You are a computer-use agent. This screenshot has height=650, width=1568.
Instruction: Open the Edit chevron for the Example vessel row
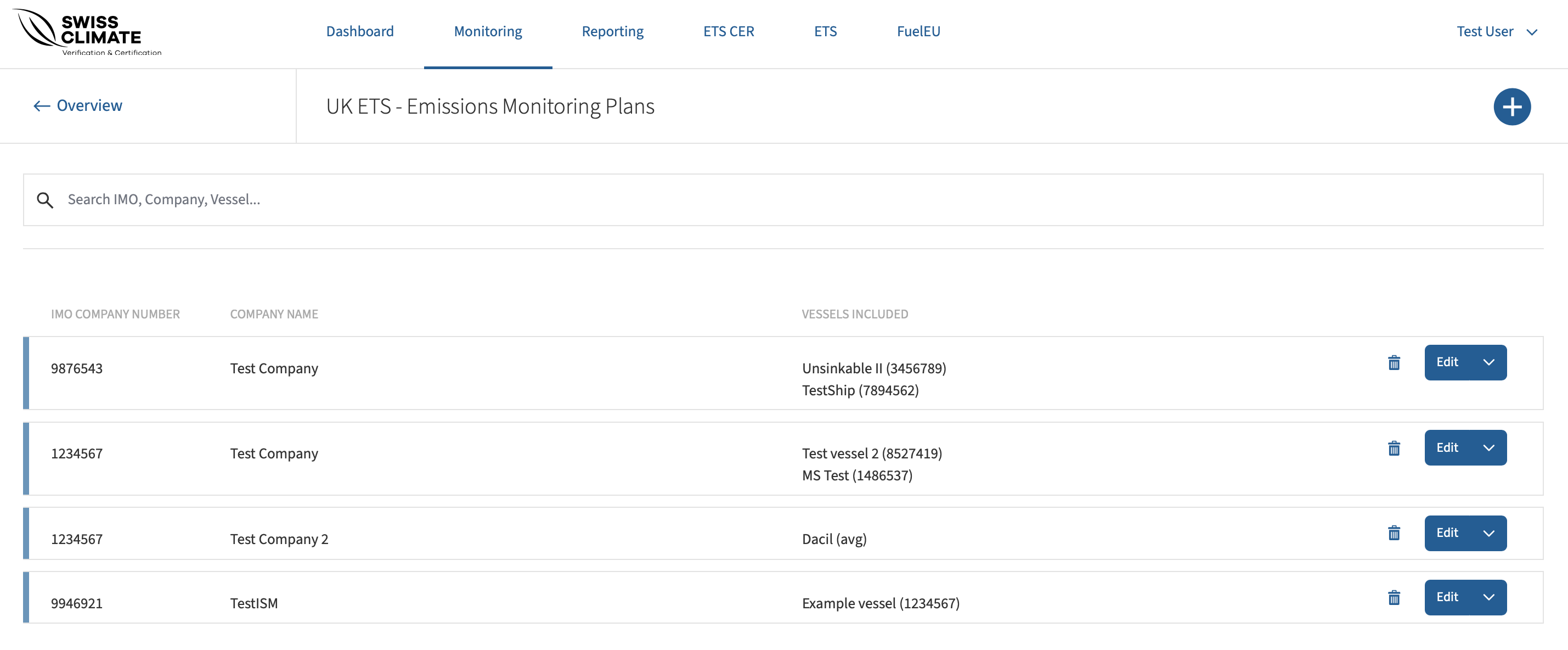pyautogui.click(x=1488, y=598)
